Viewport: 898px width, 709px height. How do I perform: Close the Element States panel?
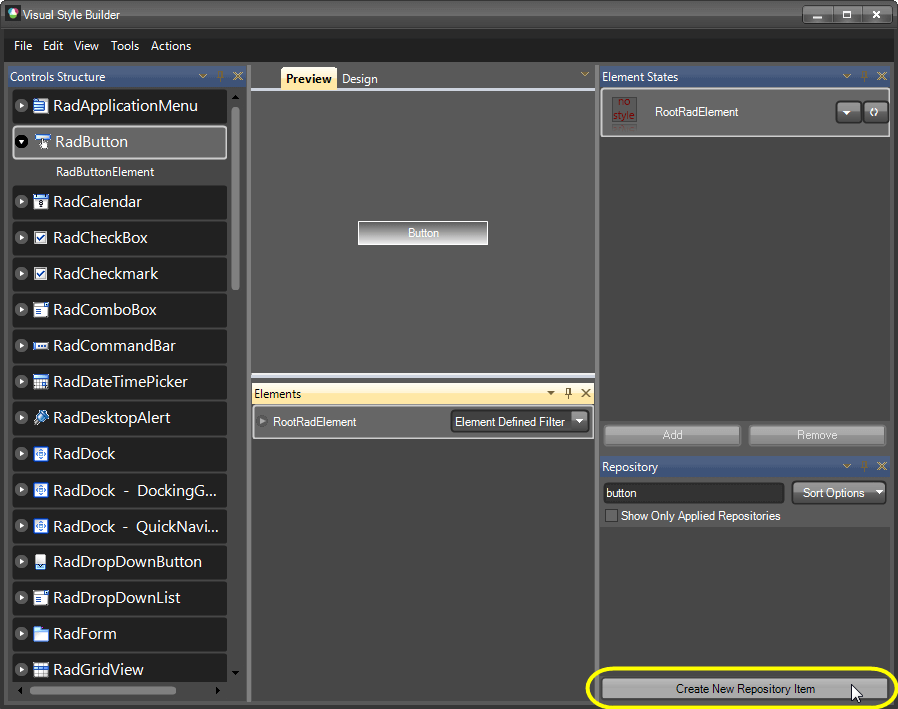click(882, 76)
